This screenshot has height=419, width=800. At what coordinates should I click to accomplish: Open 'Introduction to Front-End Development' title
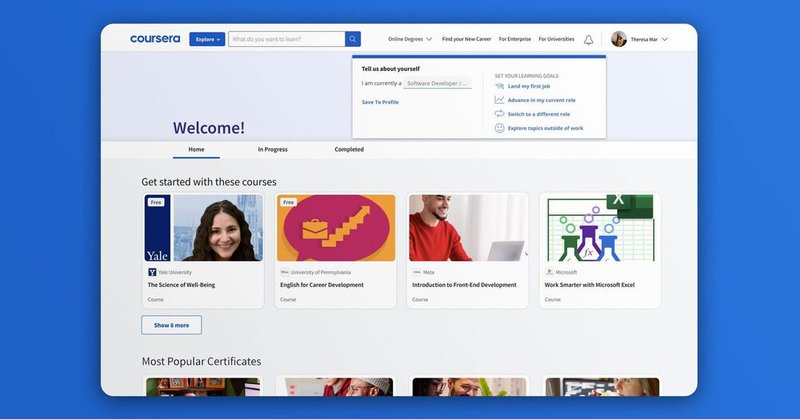(464, 285)
